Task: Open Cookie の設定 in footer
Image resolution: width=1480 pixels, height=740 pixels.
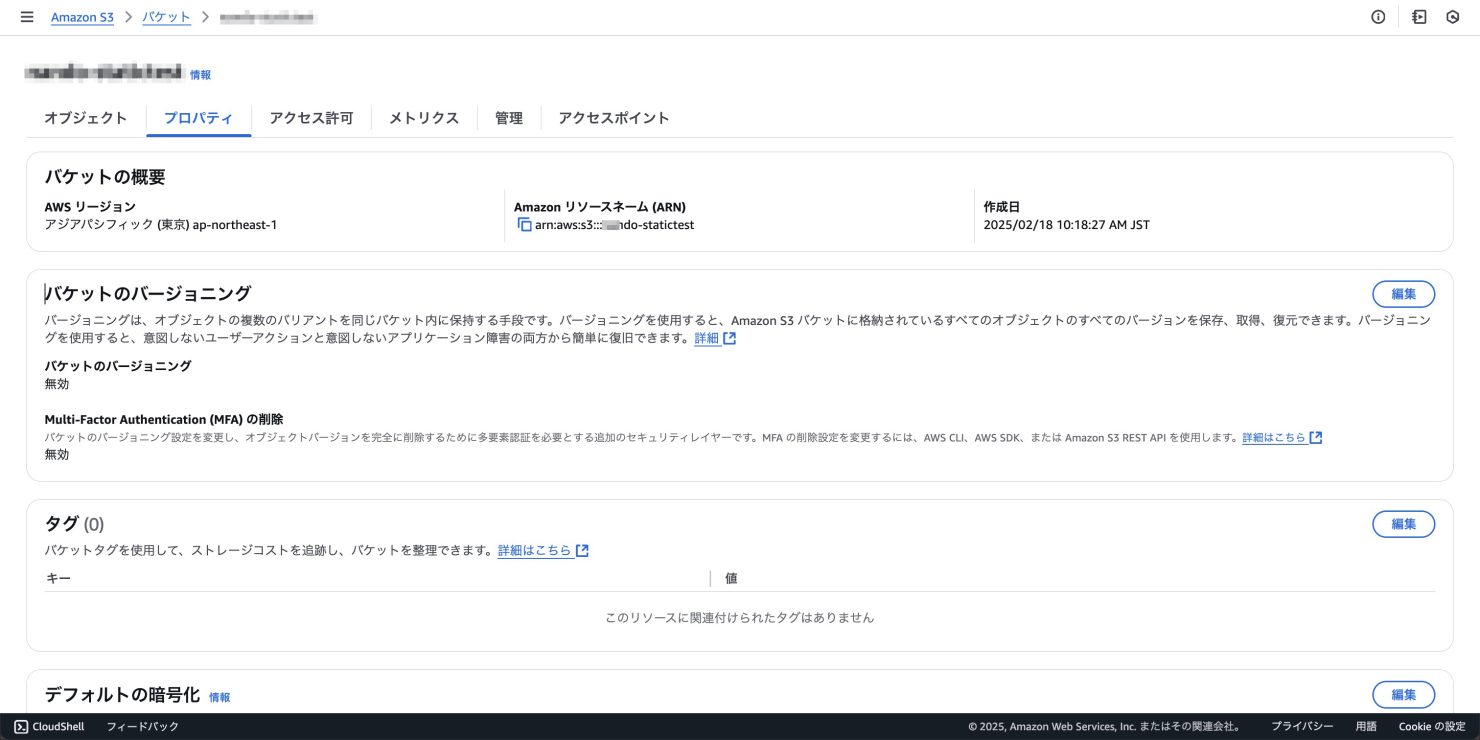Action: (1432, 727)
